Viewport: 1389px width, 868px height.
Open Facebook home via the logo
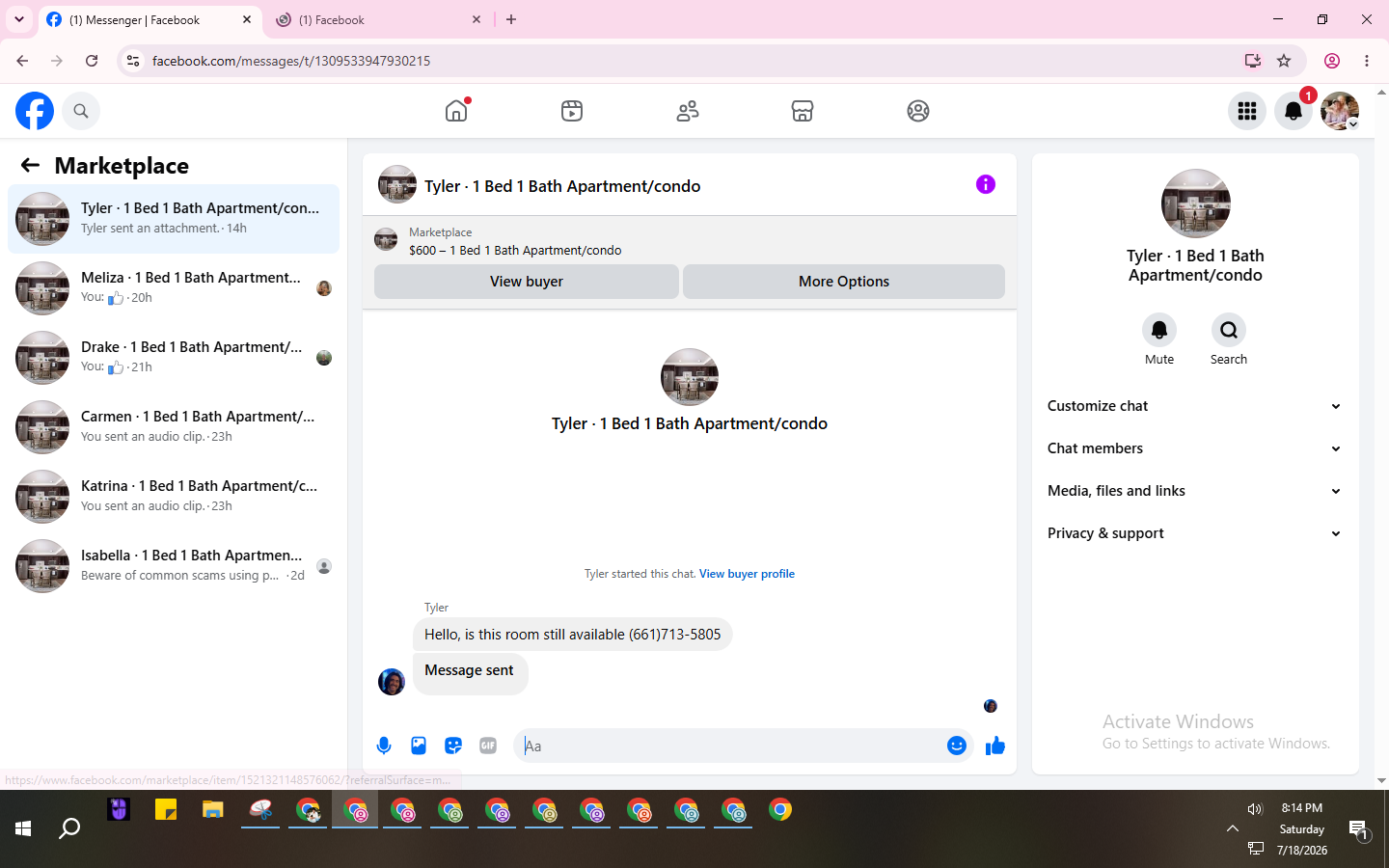(35, 111)
